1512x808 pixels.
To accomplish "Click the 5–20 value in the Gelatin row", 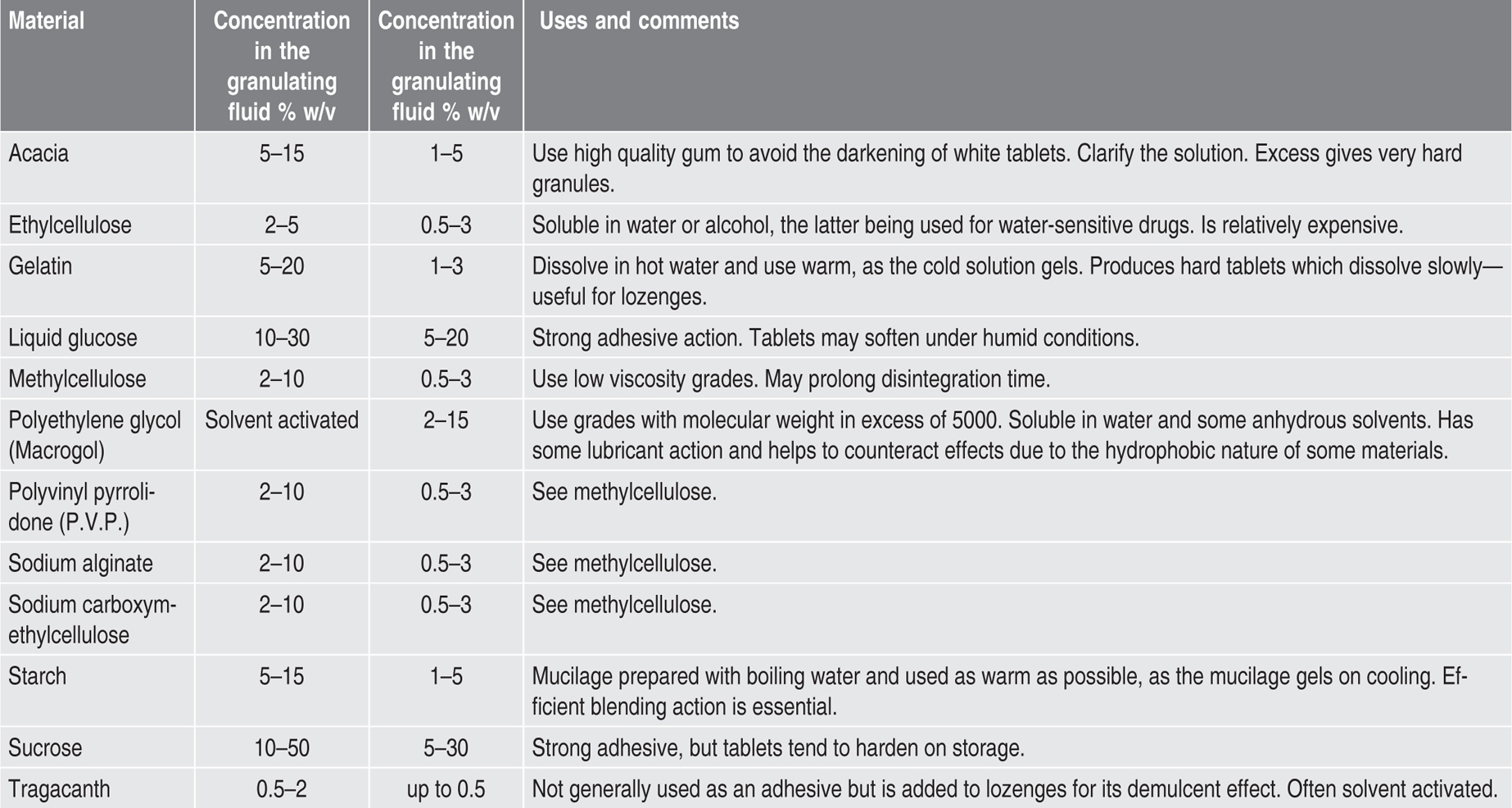I will coord(282,266).
